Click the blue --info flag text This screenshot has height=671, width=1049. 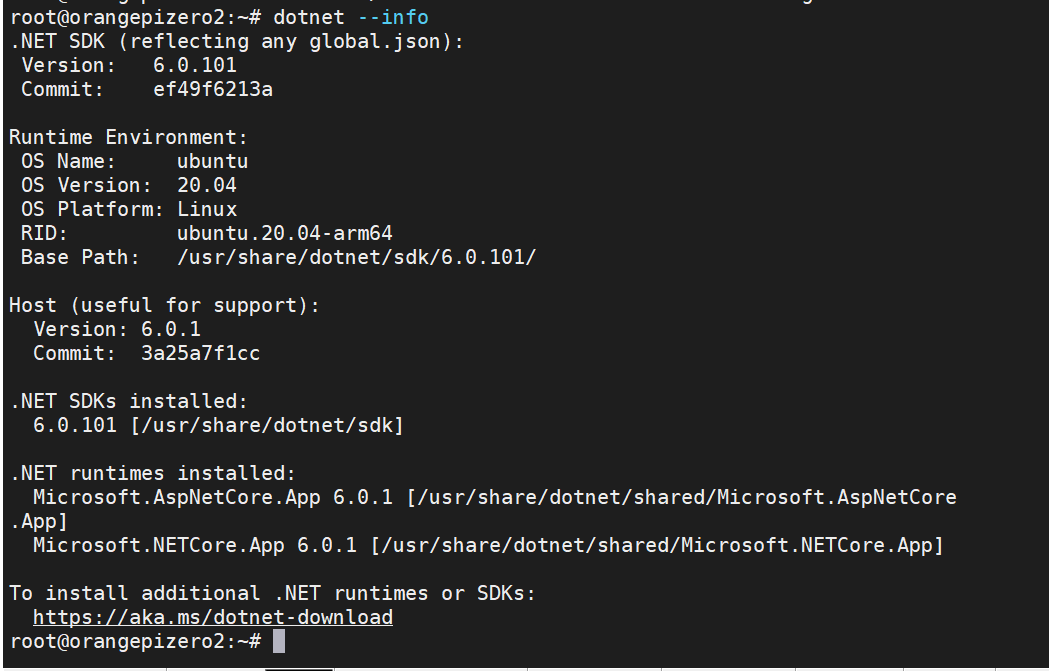(393, 17)
